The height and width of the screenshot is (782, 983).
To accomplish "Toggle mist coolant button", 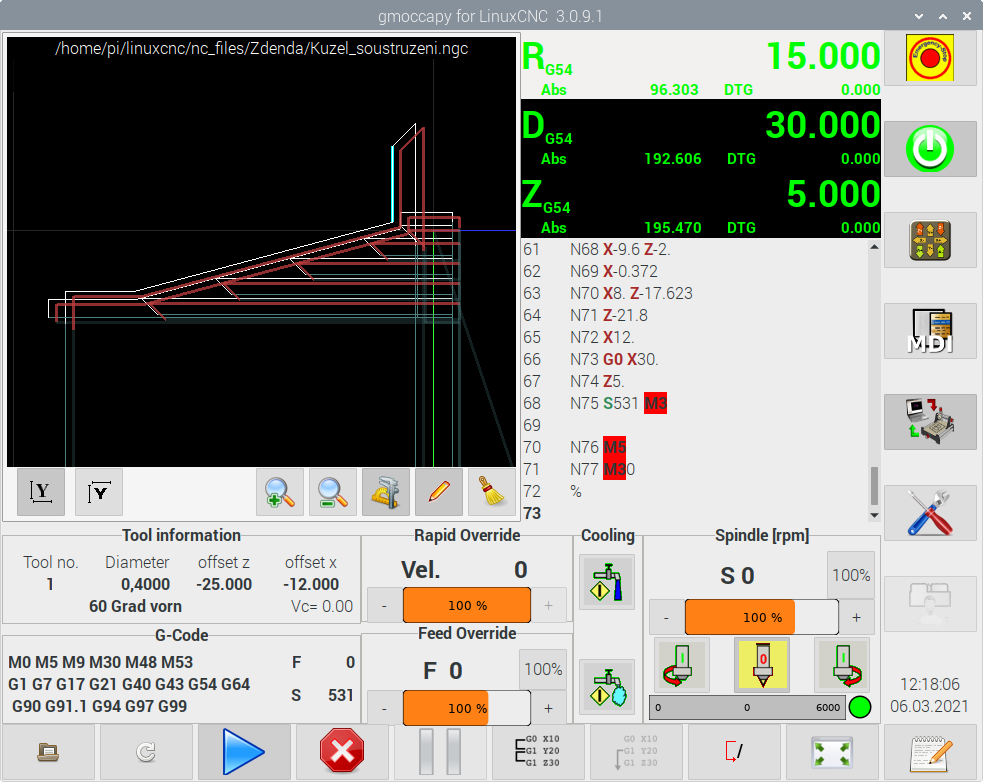I will pos(607,686).
